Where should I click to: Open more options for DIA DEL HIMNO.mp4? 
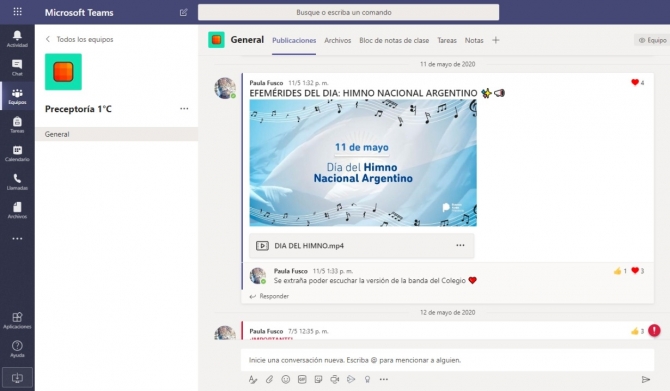tap(460, 245)
